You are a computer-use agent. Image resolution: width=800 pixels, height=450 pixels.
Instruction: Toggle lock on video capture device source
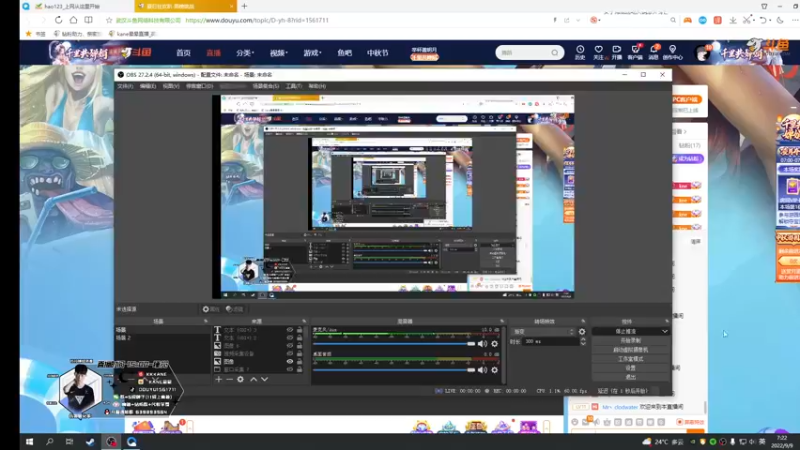pos(299,353)
